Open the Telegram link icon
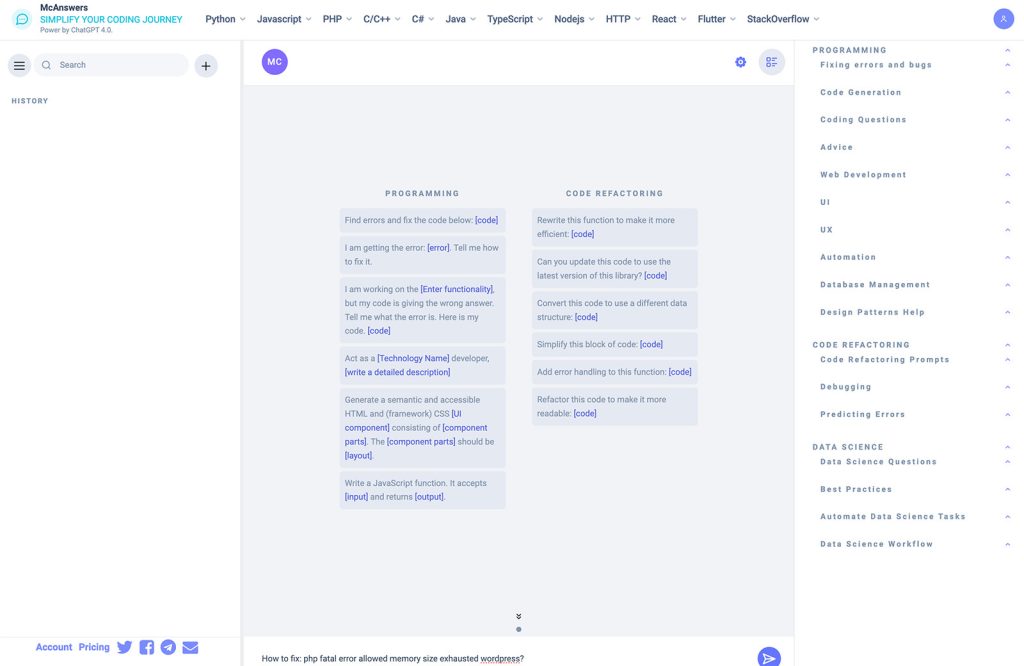Screen dimensions: 1024x666 click(168, 647)
